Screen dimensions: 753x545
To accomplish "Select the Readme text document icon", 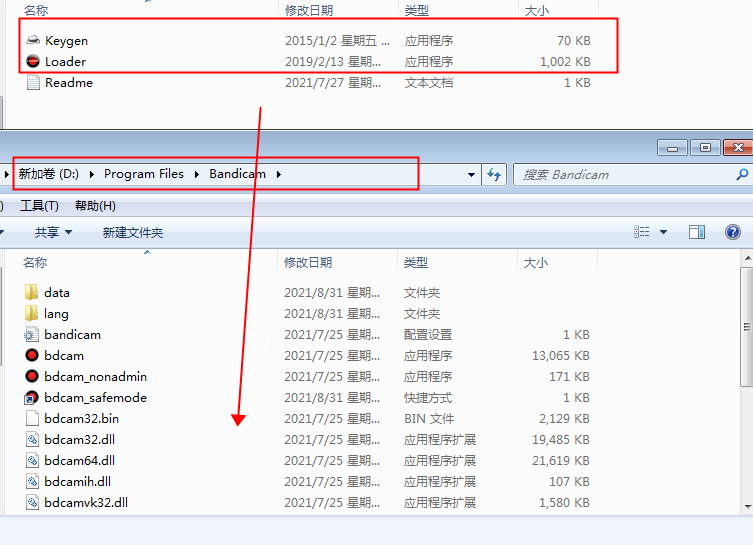I will tap(33, 83).
